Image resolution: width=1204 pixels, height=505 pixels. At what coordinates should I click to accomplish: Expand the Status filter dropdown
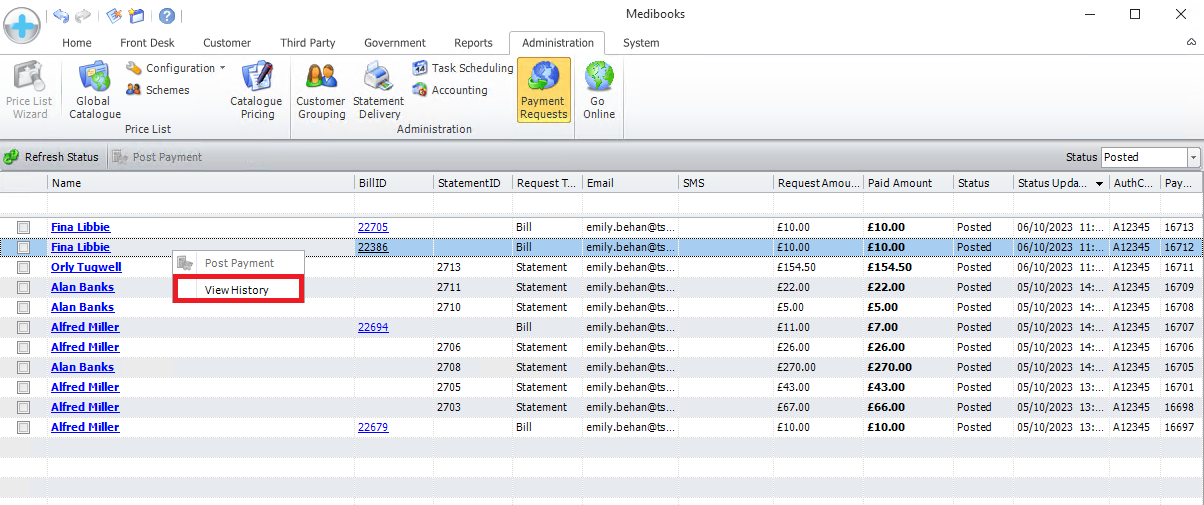[1193, 157]
